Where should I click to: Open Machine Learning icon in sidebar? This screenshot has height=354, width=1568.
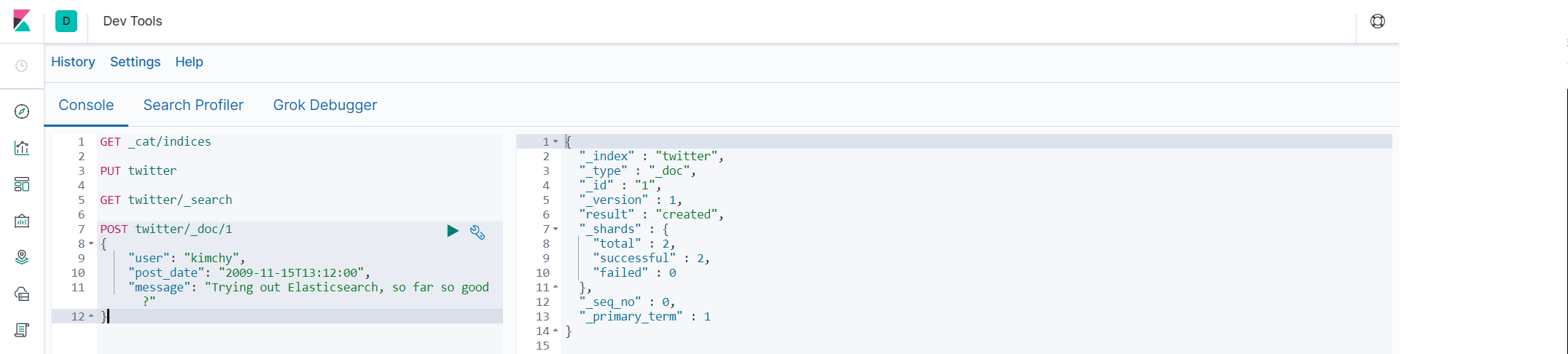click(22, 294)
